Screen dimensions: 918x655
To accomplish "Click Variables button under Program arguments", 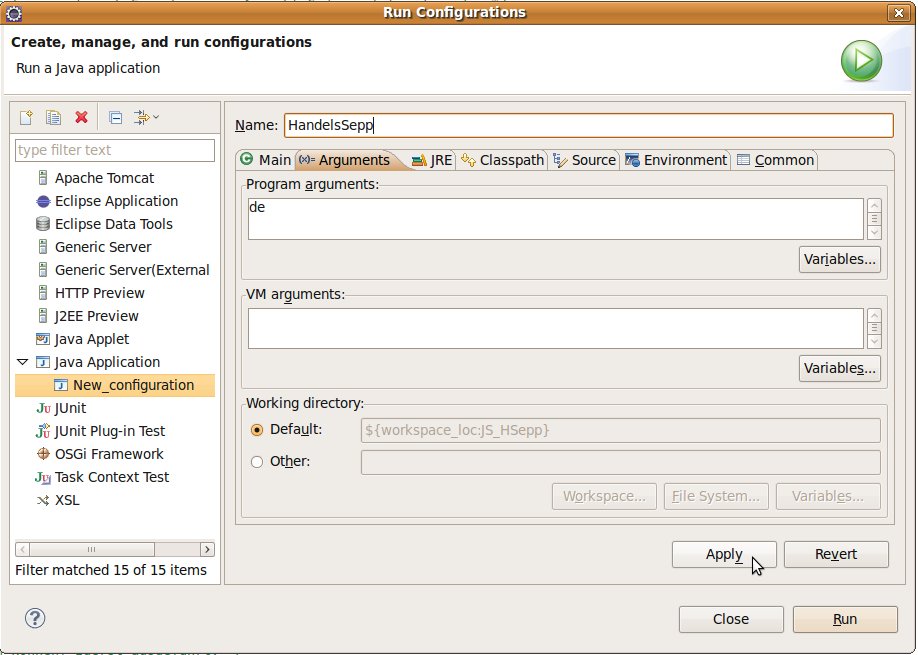I will click(839, 259).
